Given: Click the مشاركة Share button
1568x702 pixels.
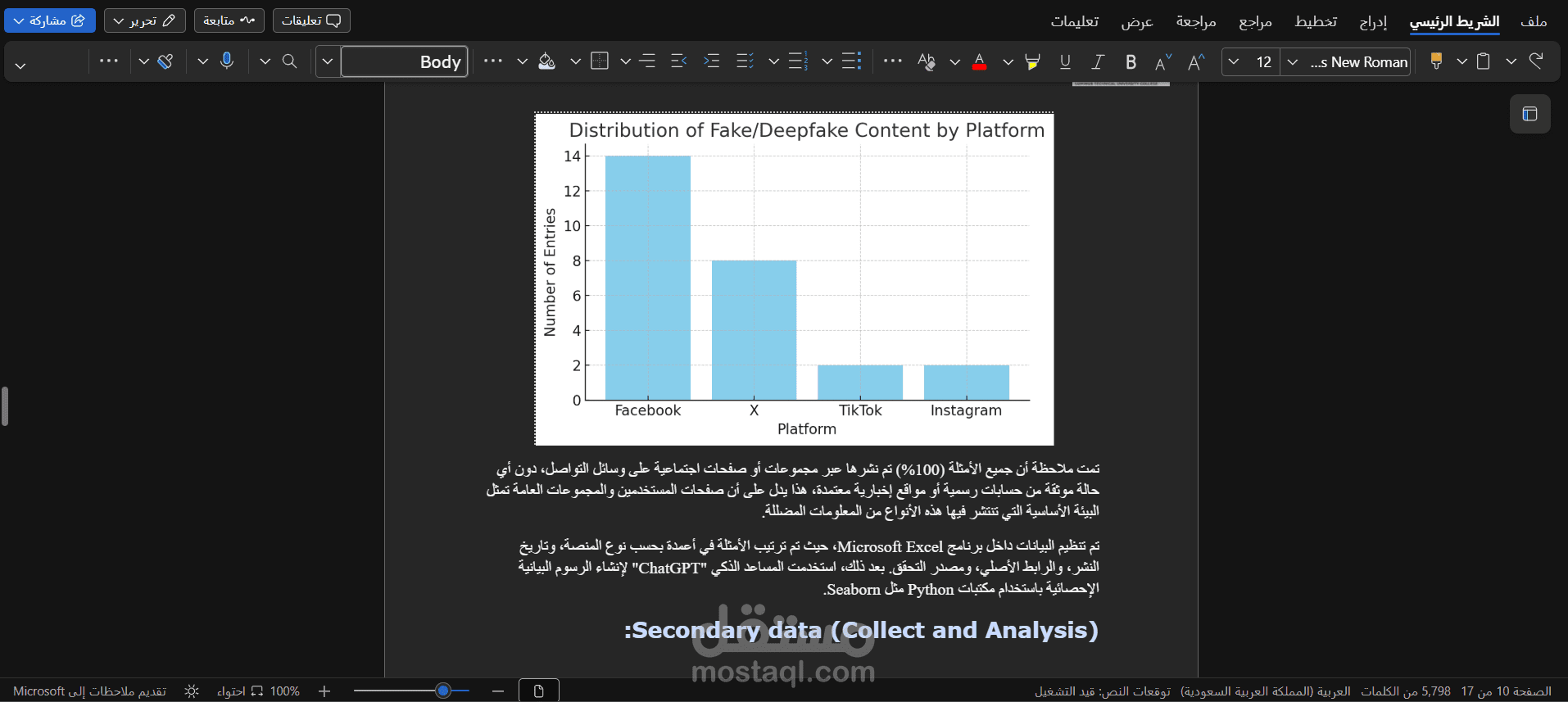Looking at the screenshot, I should coord(50,20).
